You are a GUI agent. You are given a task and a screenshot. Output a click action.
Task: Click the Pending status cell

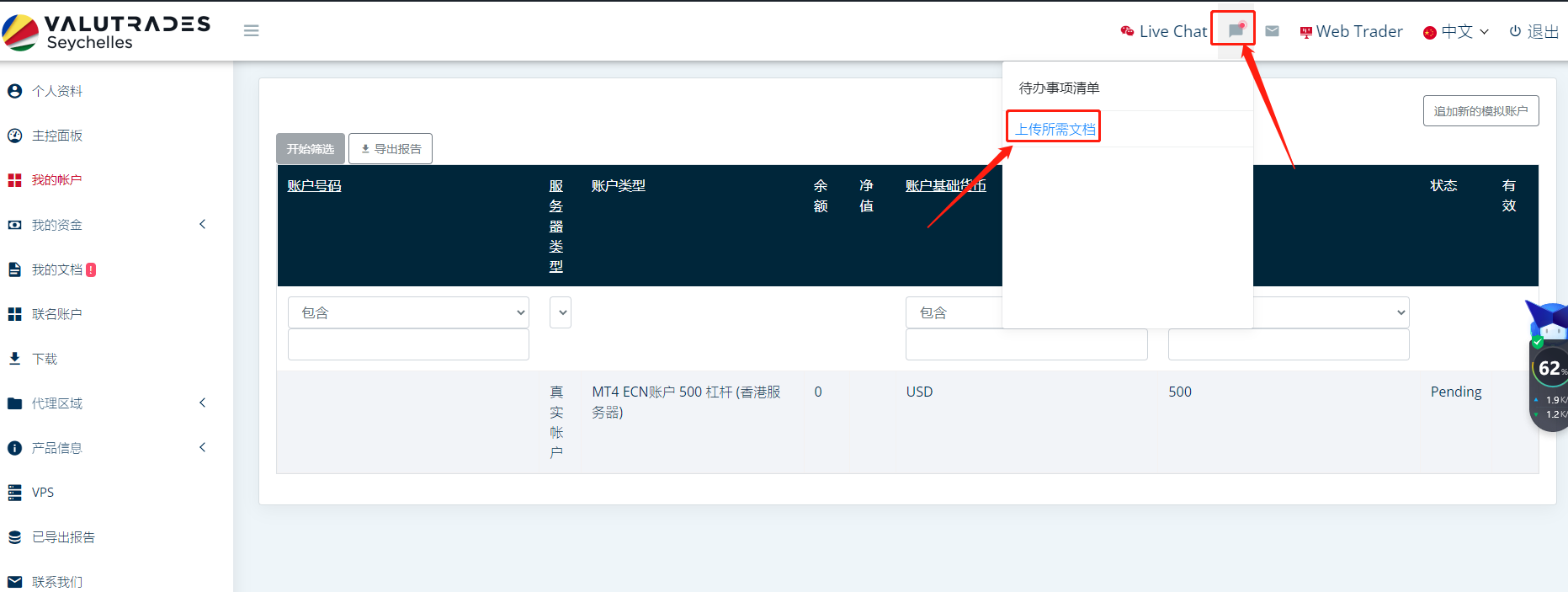pyautogui.click(x=1456, y=392)
